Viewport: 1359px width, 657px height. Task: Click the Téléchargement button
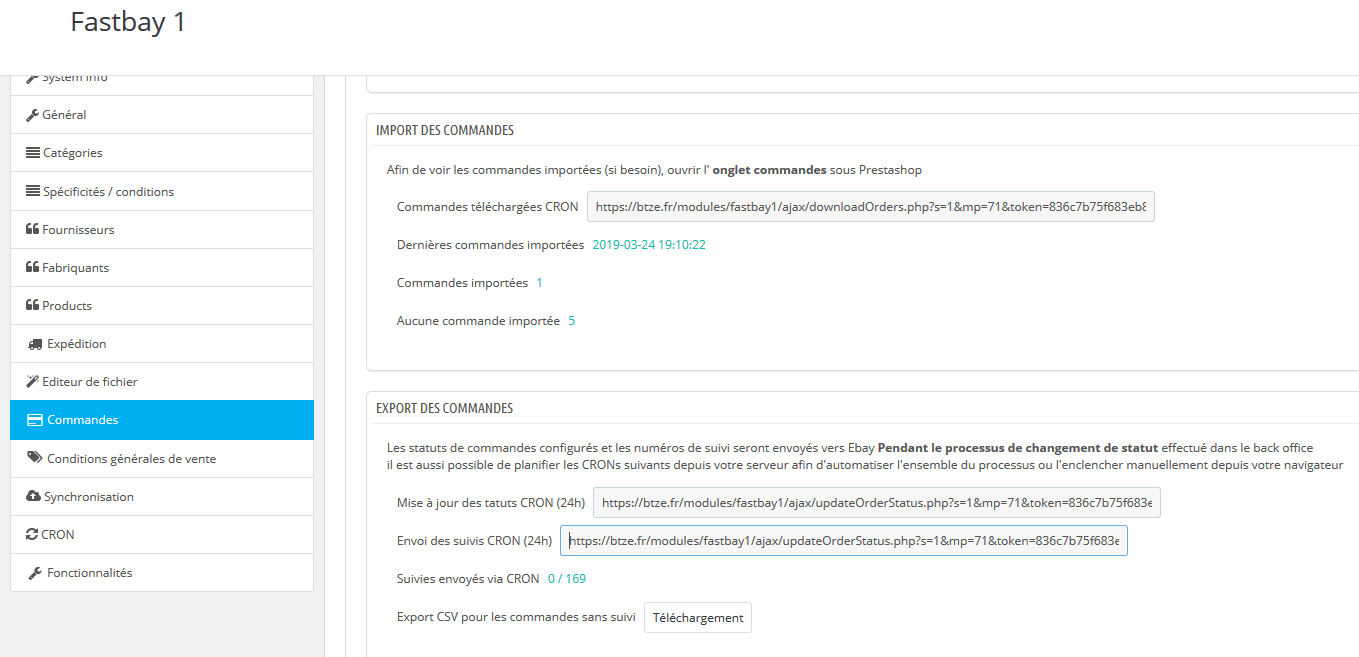point(698,617)
